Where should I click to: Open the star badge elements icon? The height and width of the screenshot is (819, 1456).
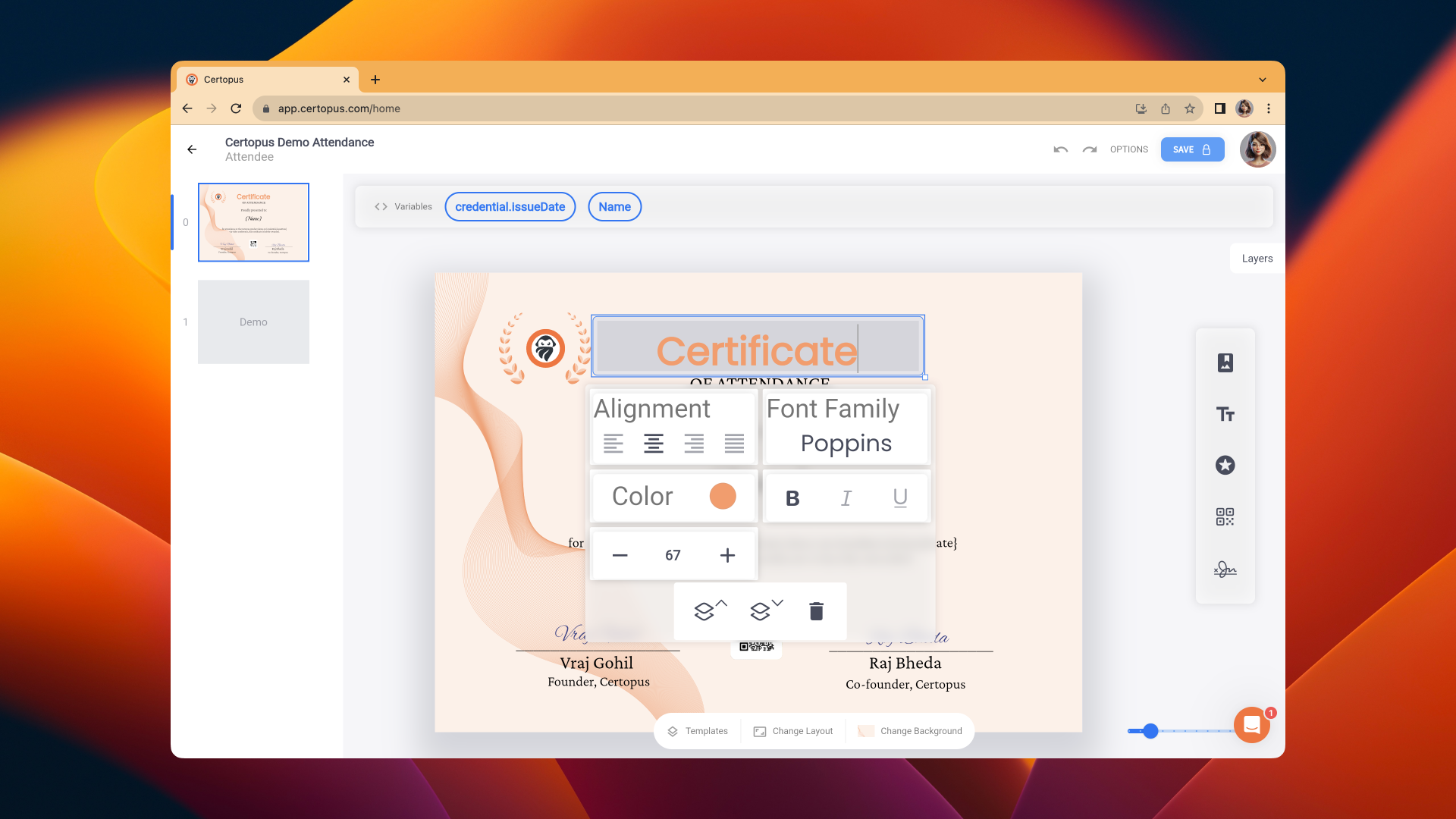(x=1225, y=465)
